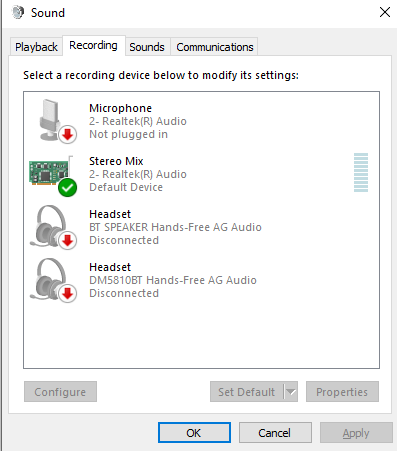
Task: Click the Set Default button
Action: pos(247,392)
